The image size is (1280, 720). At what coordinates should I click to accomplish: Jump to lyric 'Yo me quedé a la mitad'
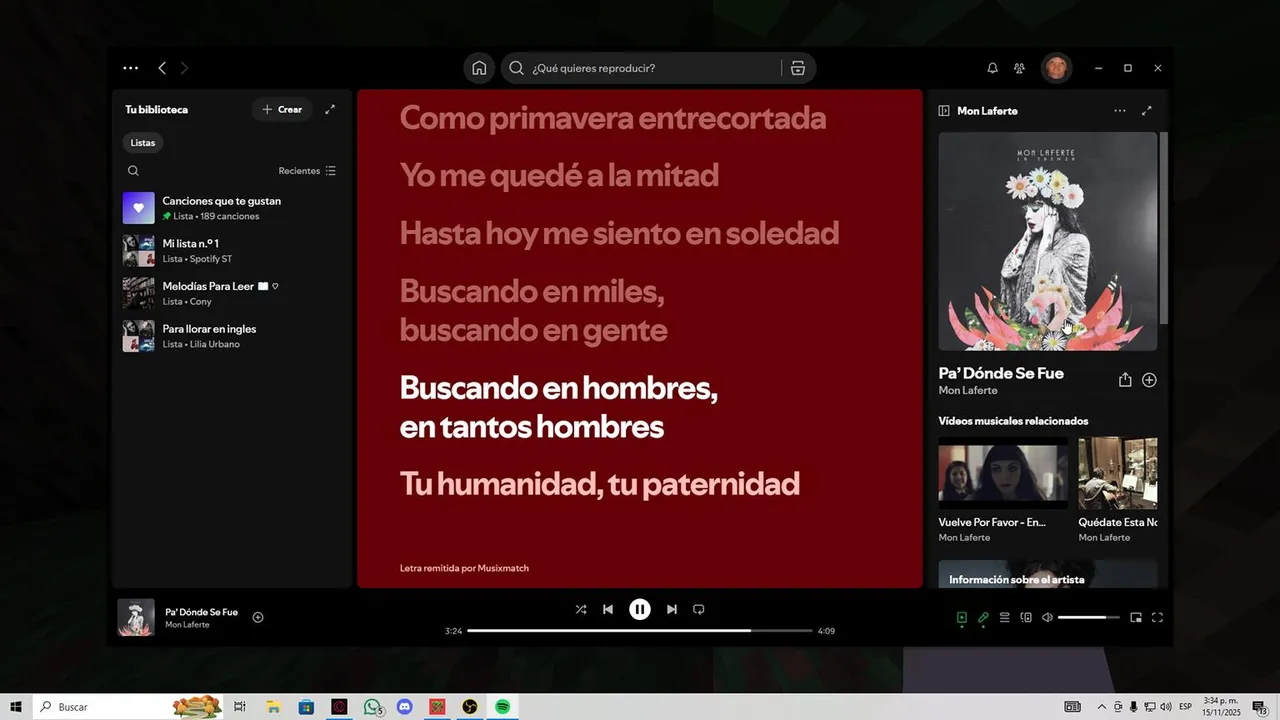tap(559, 175)
